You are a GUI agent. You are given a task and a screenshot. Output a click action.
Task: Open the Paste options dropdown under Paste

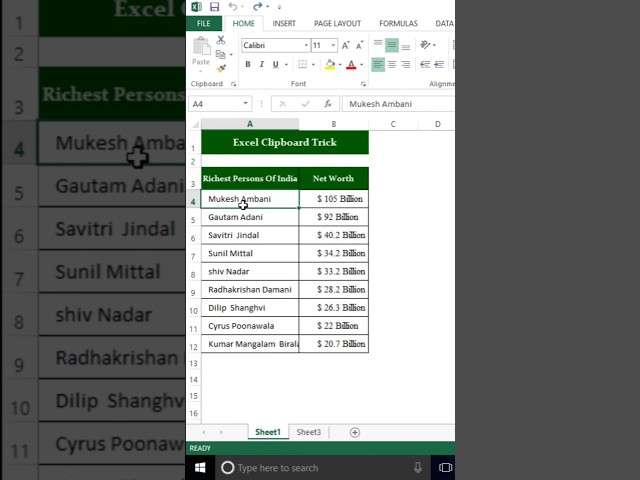[x=201, y=71]
